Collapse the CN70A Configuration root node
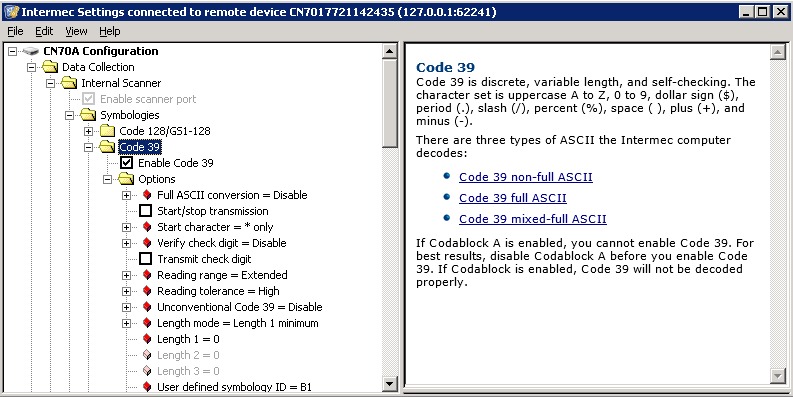This screenshot has width=793, height=397. point(13,51)
